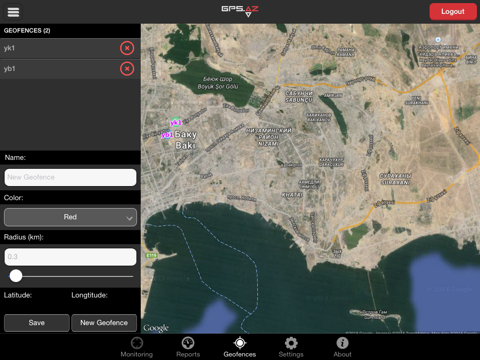The width and height of the screenshot is (480, 360).
Task: Select the yb1 geofence row
Action: tap(70, 69)
